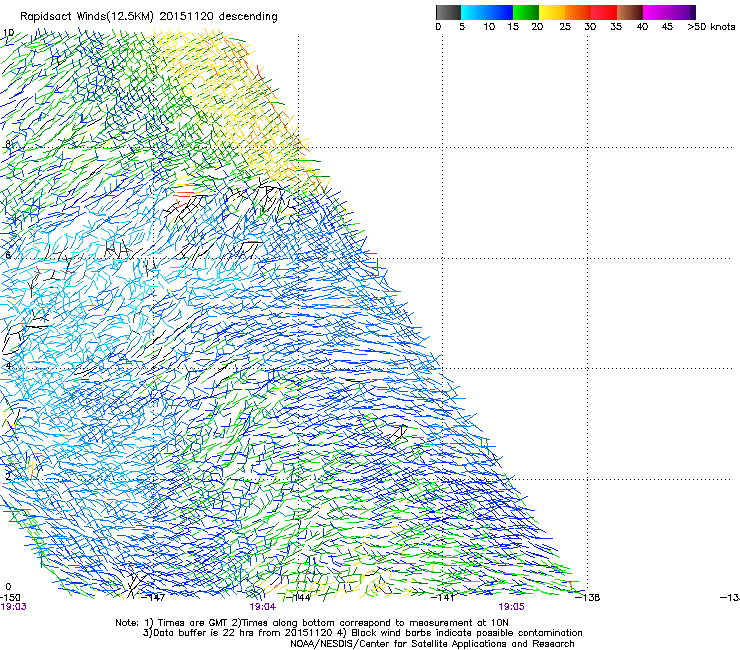
Task: Click the '>50 knots' legend label
Action: pyautogui.click(x=711, y=27)
